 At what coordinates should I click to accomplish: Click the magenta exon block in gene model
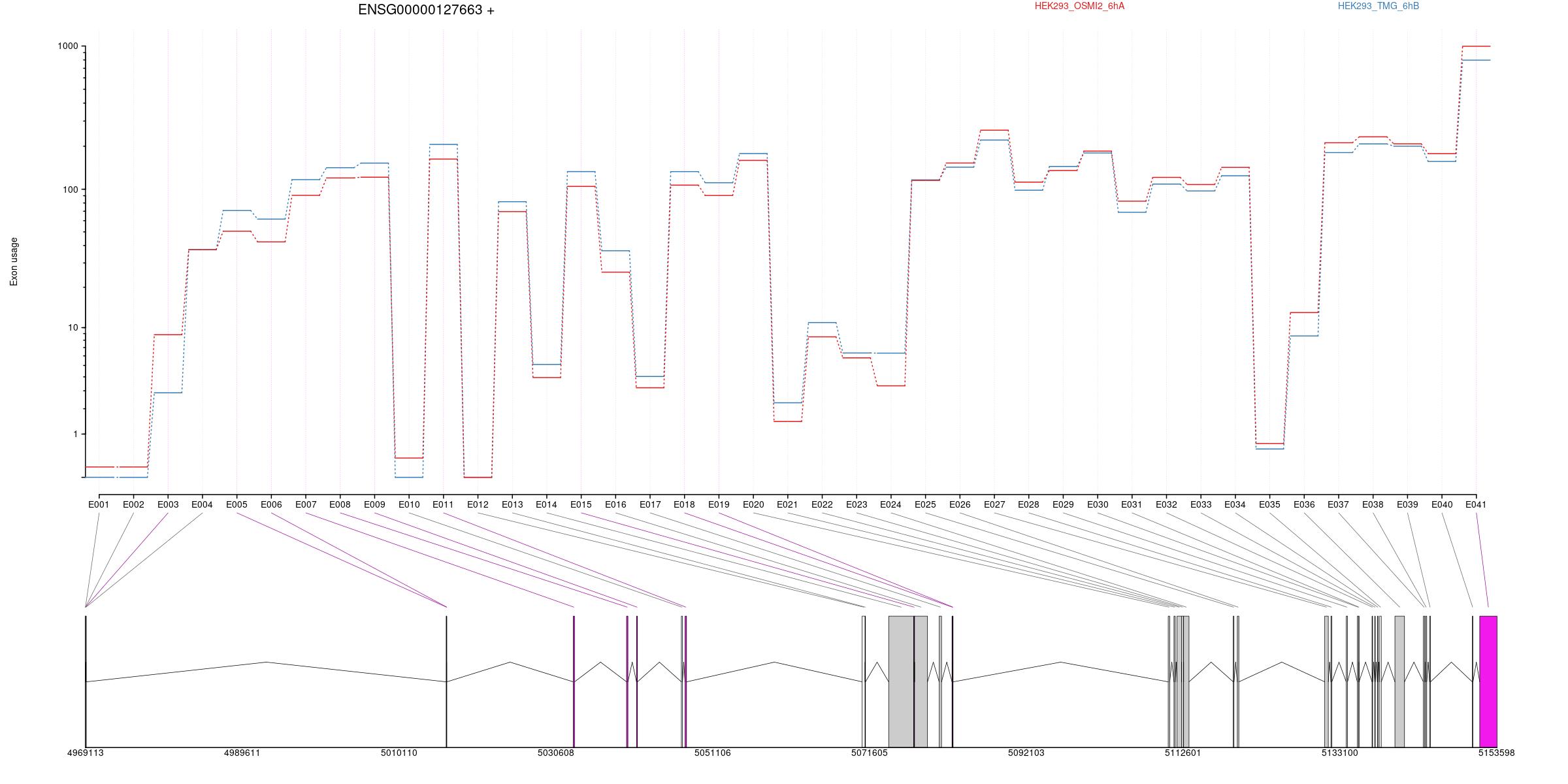click(1488, 681)
